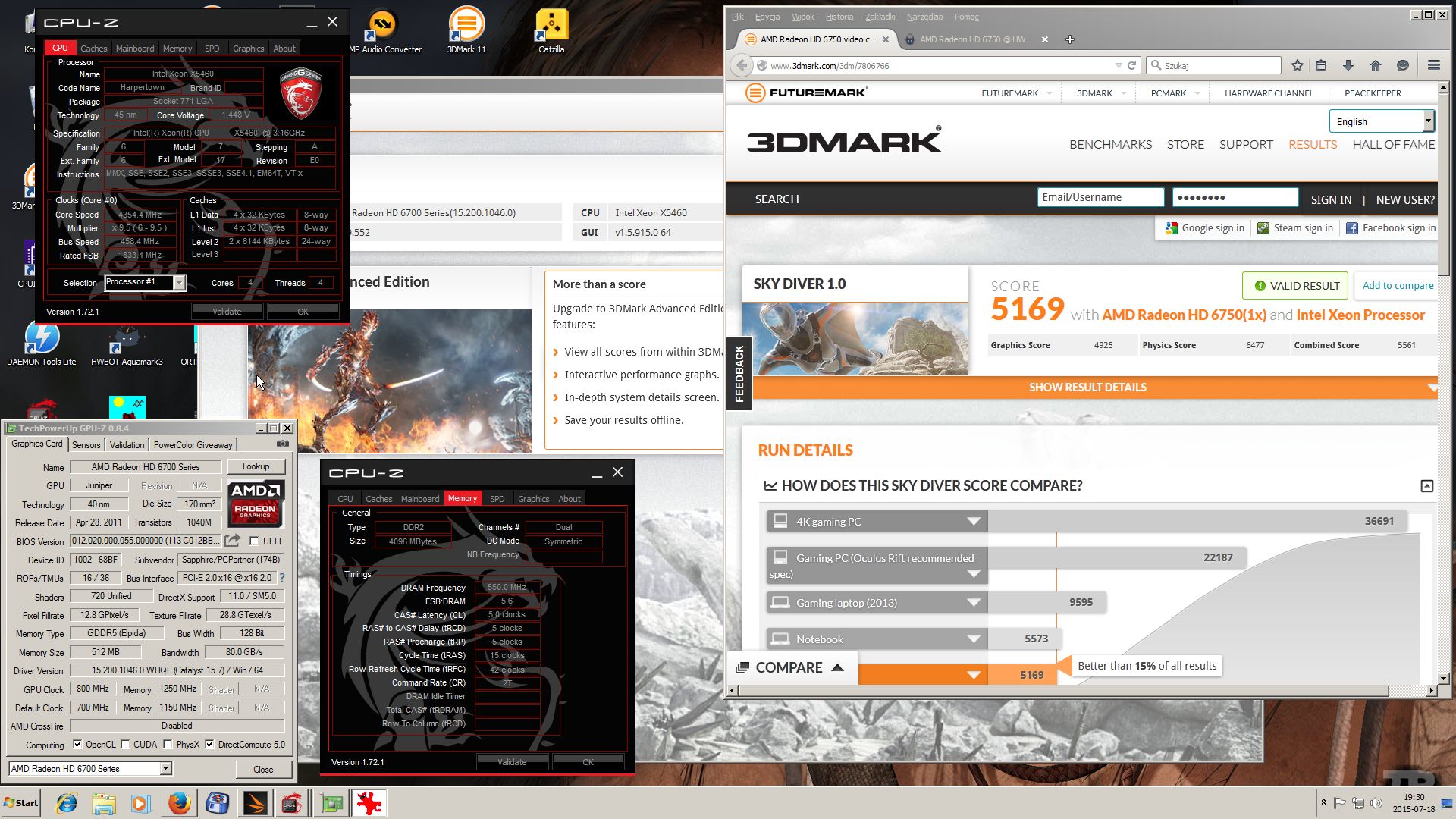Open URL bar history dropdown arrow
Screen dimensions: 1456x819
click(1119, 65)
